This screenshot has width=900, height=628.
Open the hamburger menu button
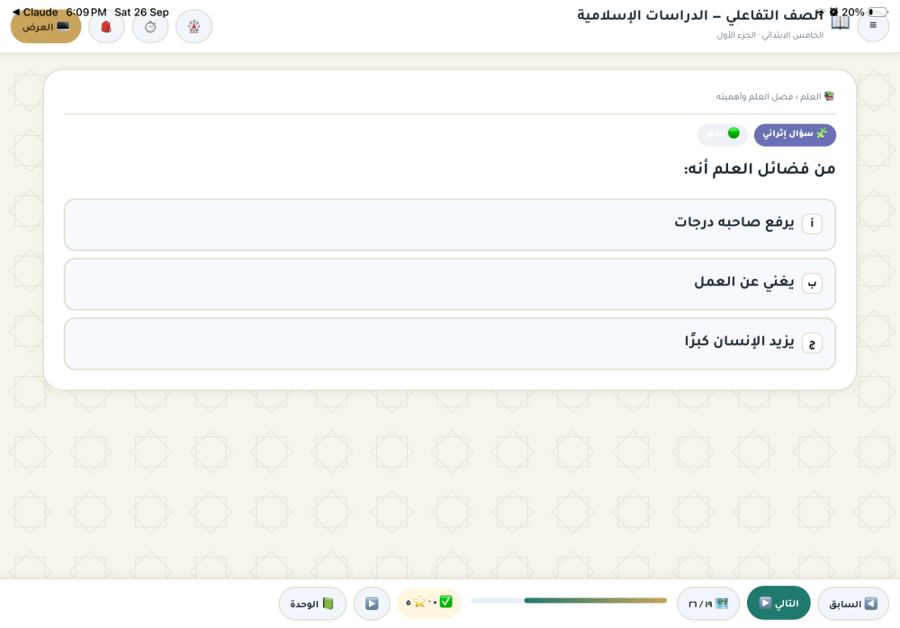click(x=873, y=25)
